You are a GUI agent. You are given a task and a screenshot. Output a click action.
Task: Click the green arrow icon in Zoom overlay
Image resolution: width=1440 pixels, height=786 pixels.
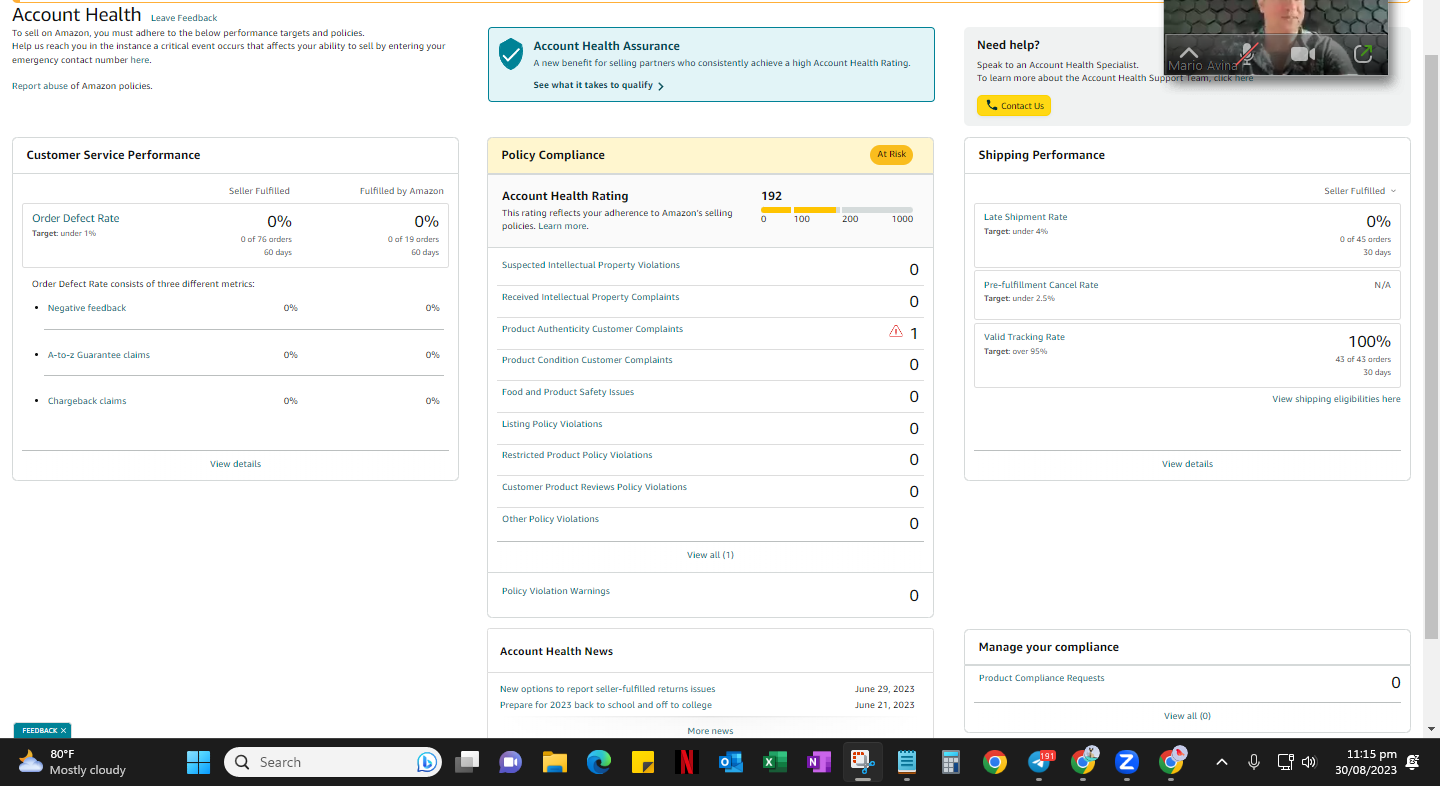(1363, 54)
